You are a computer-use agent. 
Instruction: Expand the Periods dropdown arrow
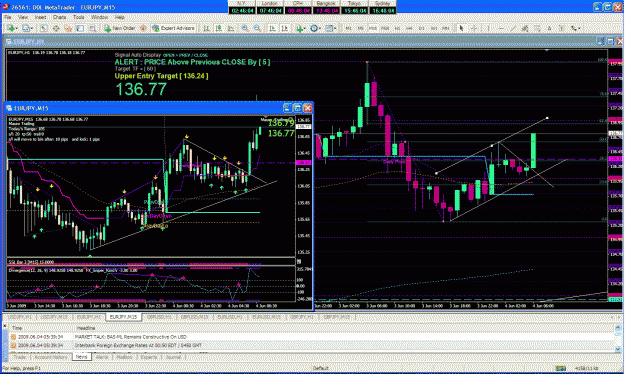click(320, 28)
